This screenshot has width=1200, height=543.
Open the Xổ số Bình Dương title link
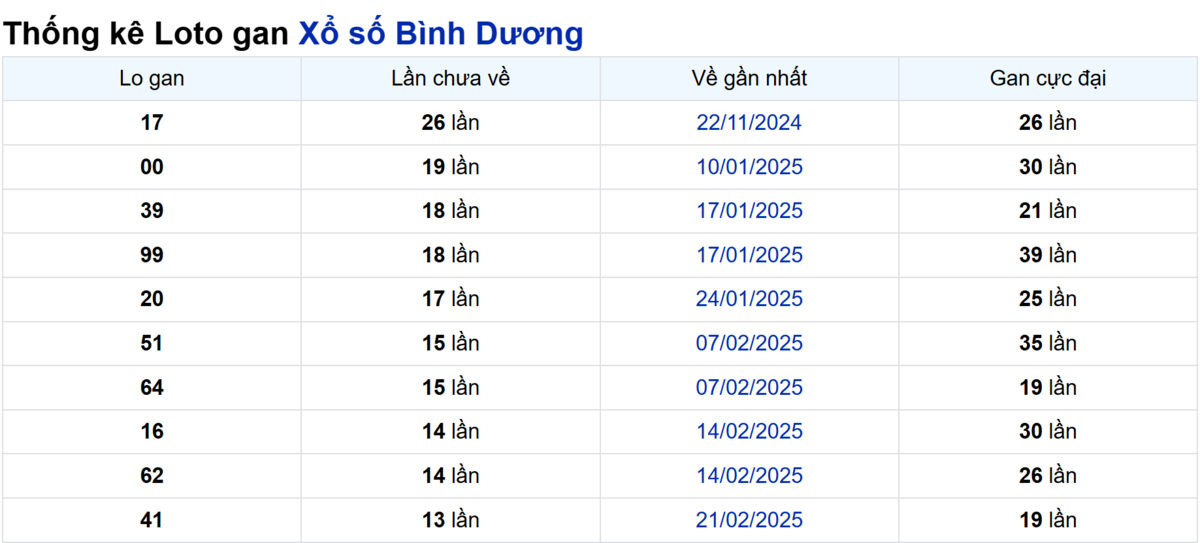[x=441, y=34]
